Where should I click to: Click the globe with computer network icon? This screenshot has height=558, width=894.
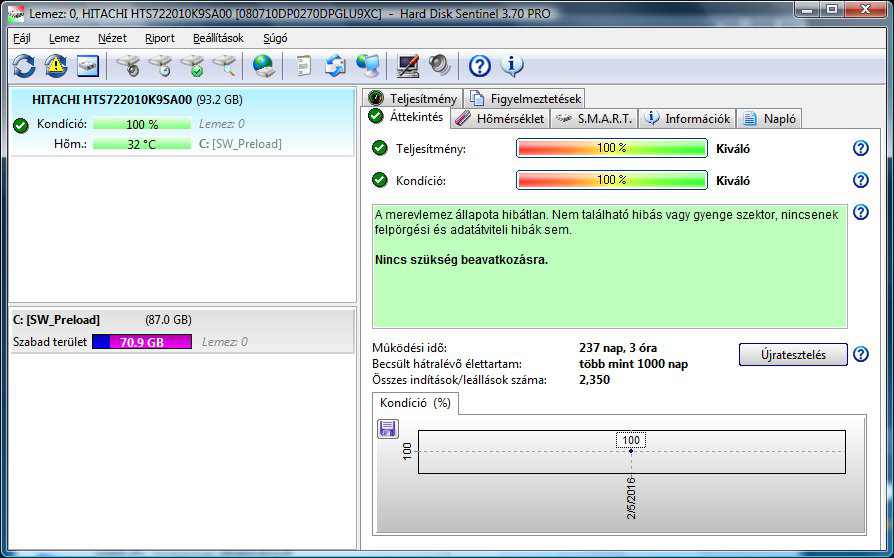click(368, 66)
